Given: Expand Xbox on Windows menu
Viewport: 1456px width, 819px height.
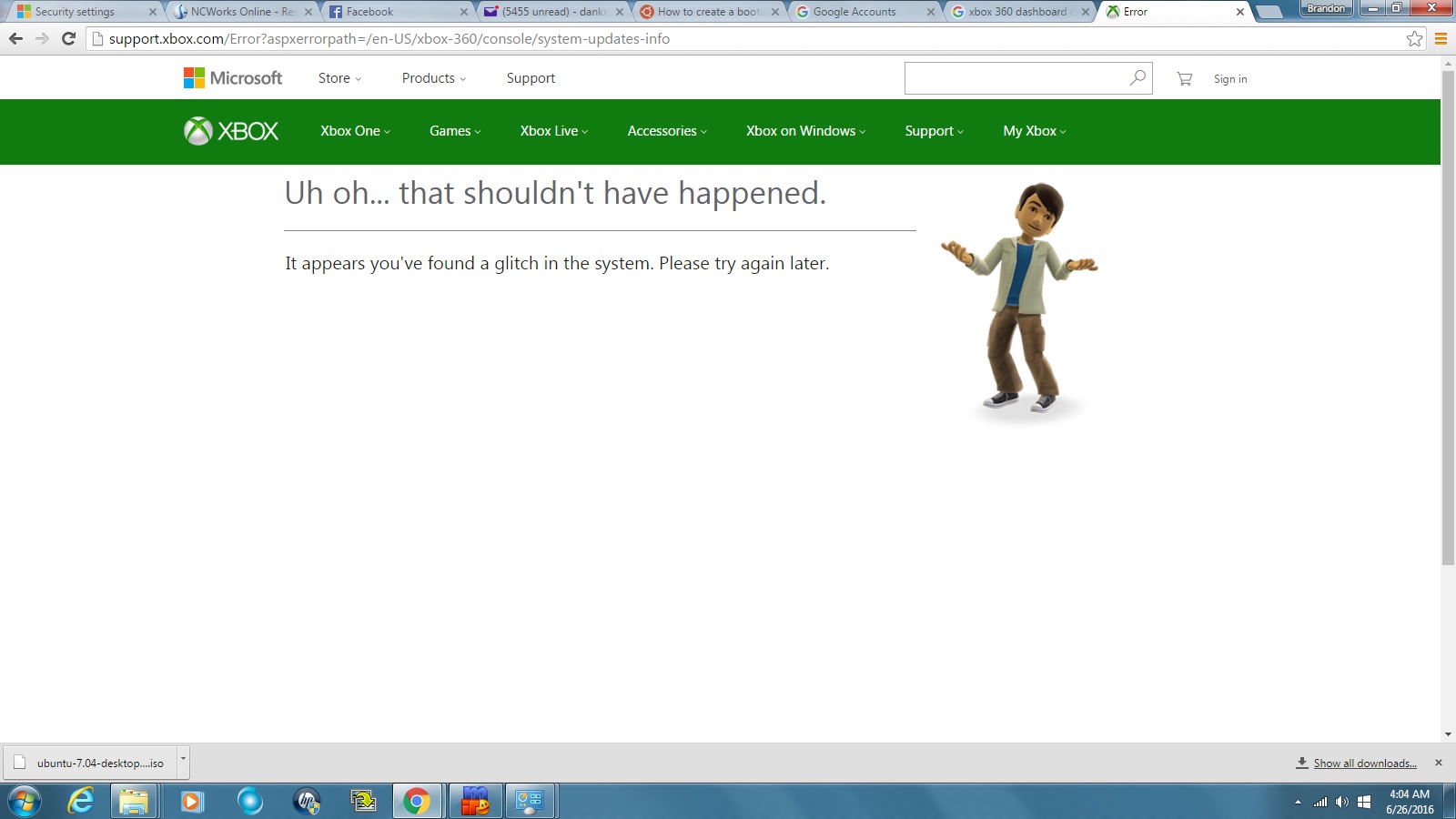Looking at the screenshot, I should click(806, 131).
